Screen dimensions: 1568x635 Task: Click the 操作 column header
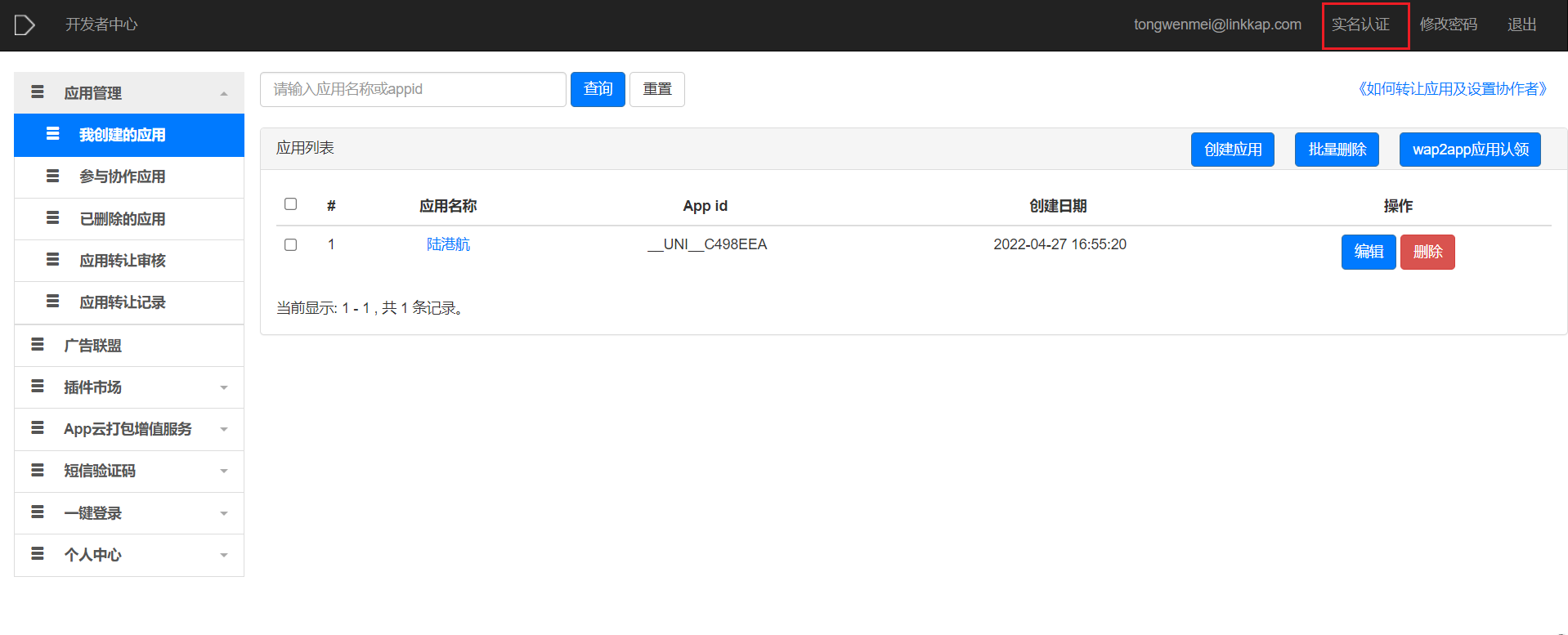click(1398, 206)
